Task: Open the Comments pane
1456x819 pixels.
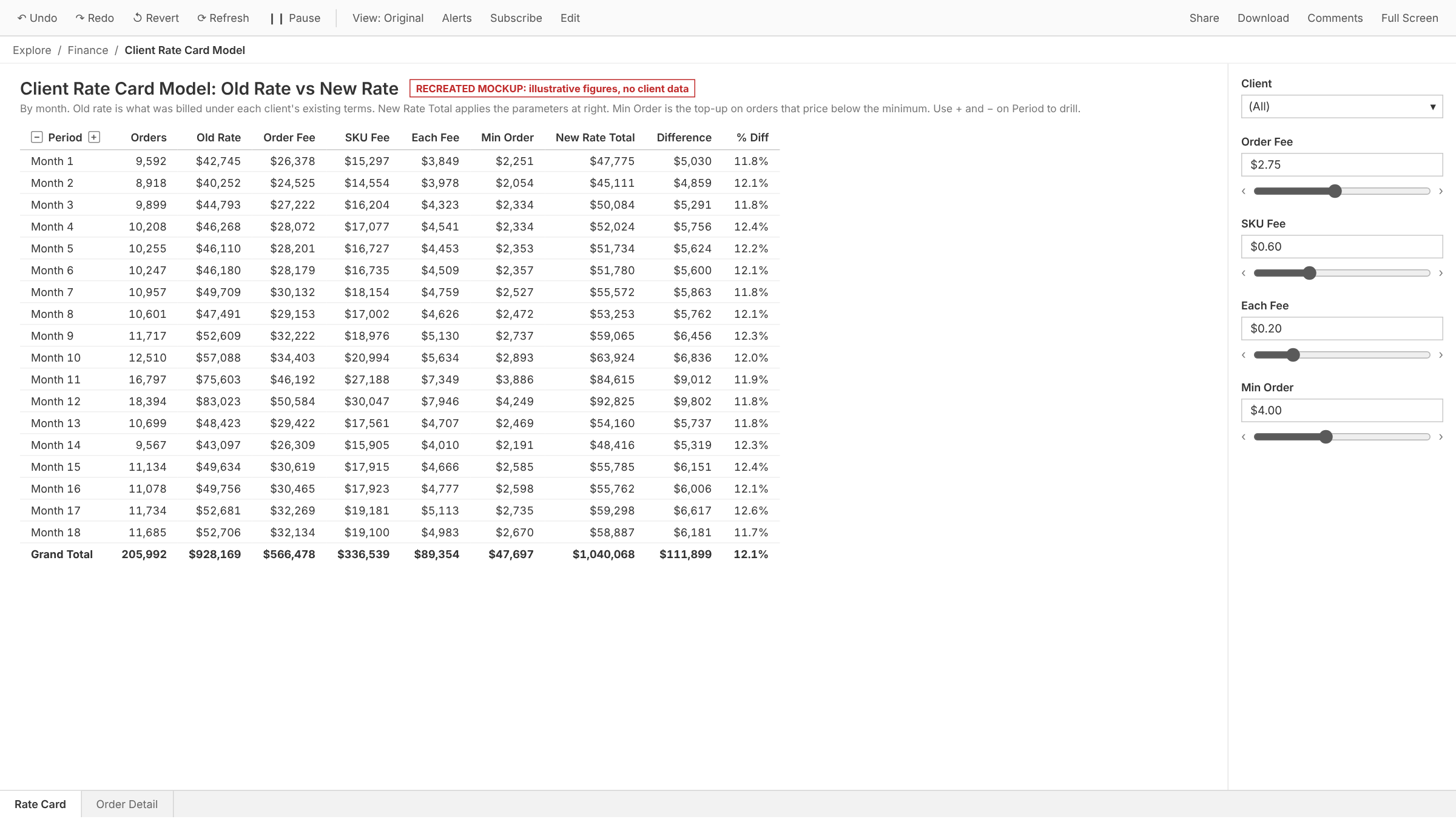Action: [1335, 18]
